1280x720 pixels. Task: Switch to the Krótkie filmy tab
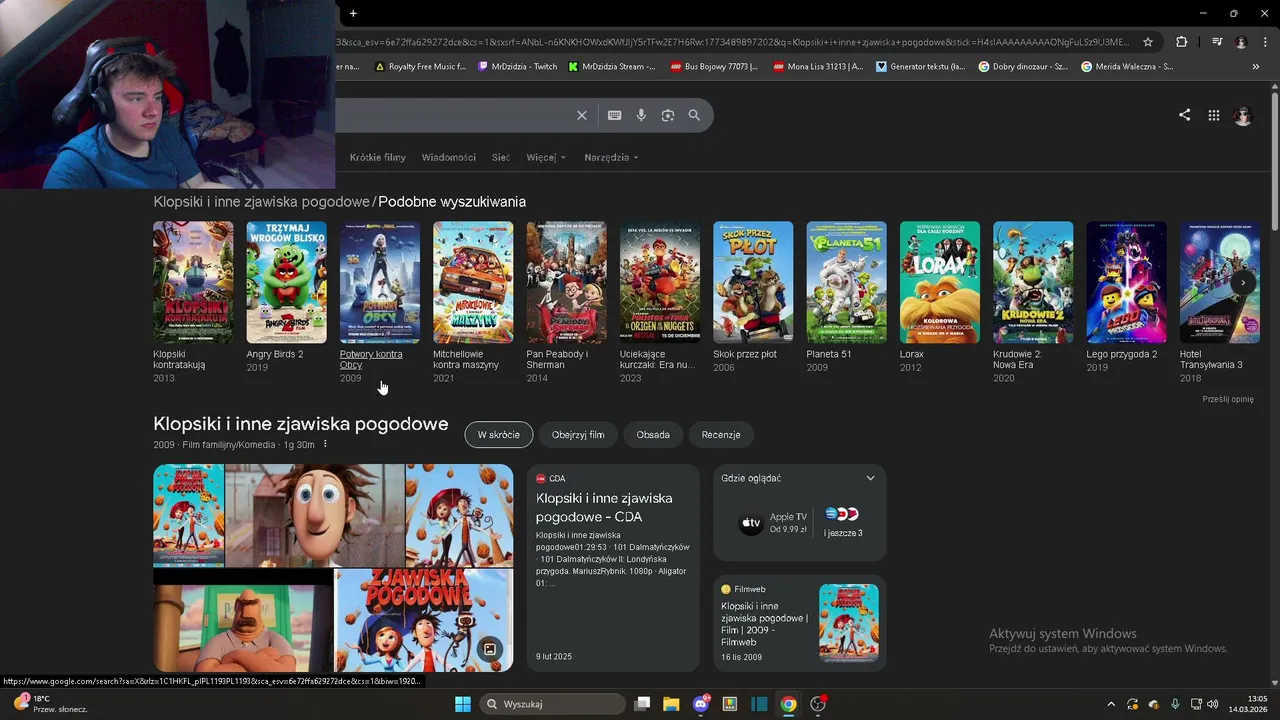click(378, 158)
